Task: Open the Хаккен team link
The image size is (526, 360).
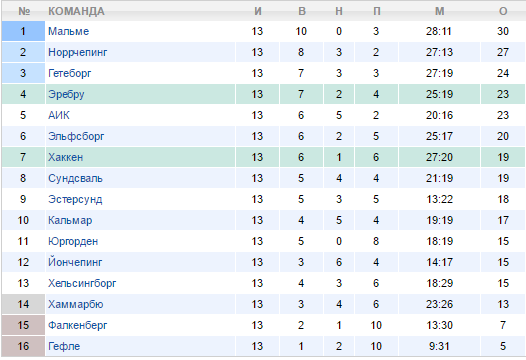Action: coord(65,157)
